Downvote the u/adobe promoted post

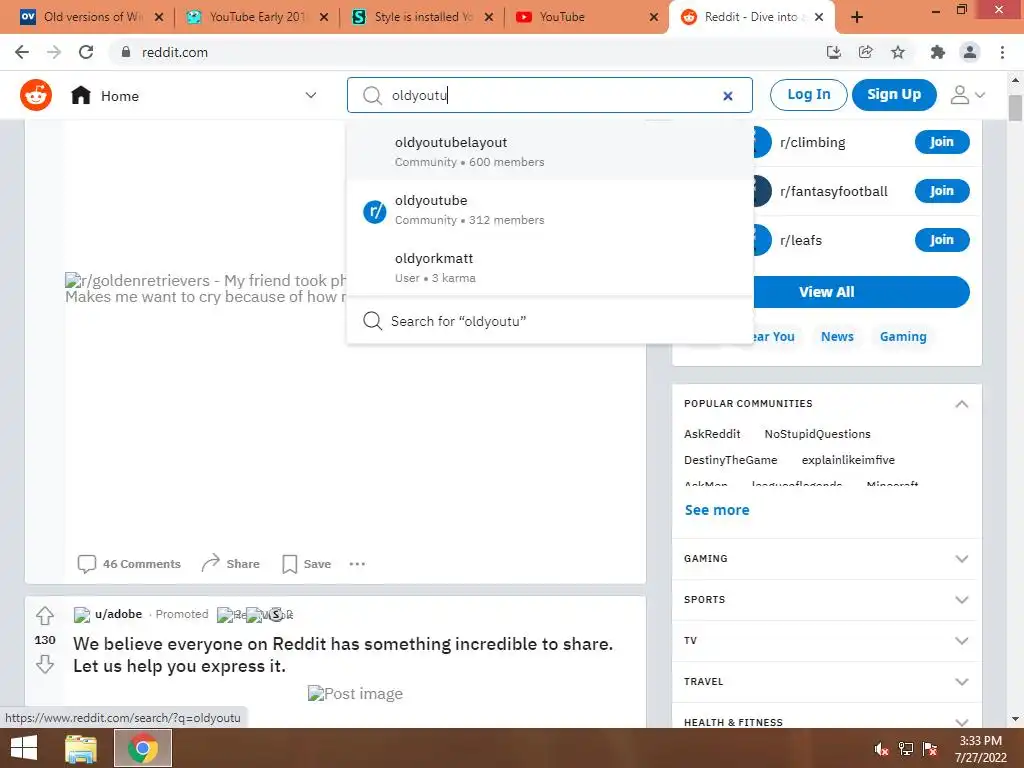point(44,664)
